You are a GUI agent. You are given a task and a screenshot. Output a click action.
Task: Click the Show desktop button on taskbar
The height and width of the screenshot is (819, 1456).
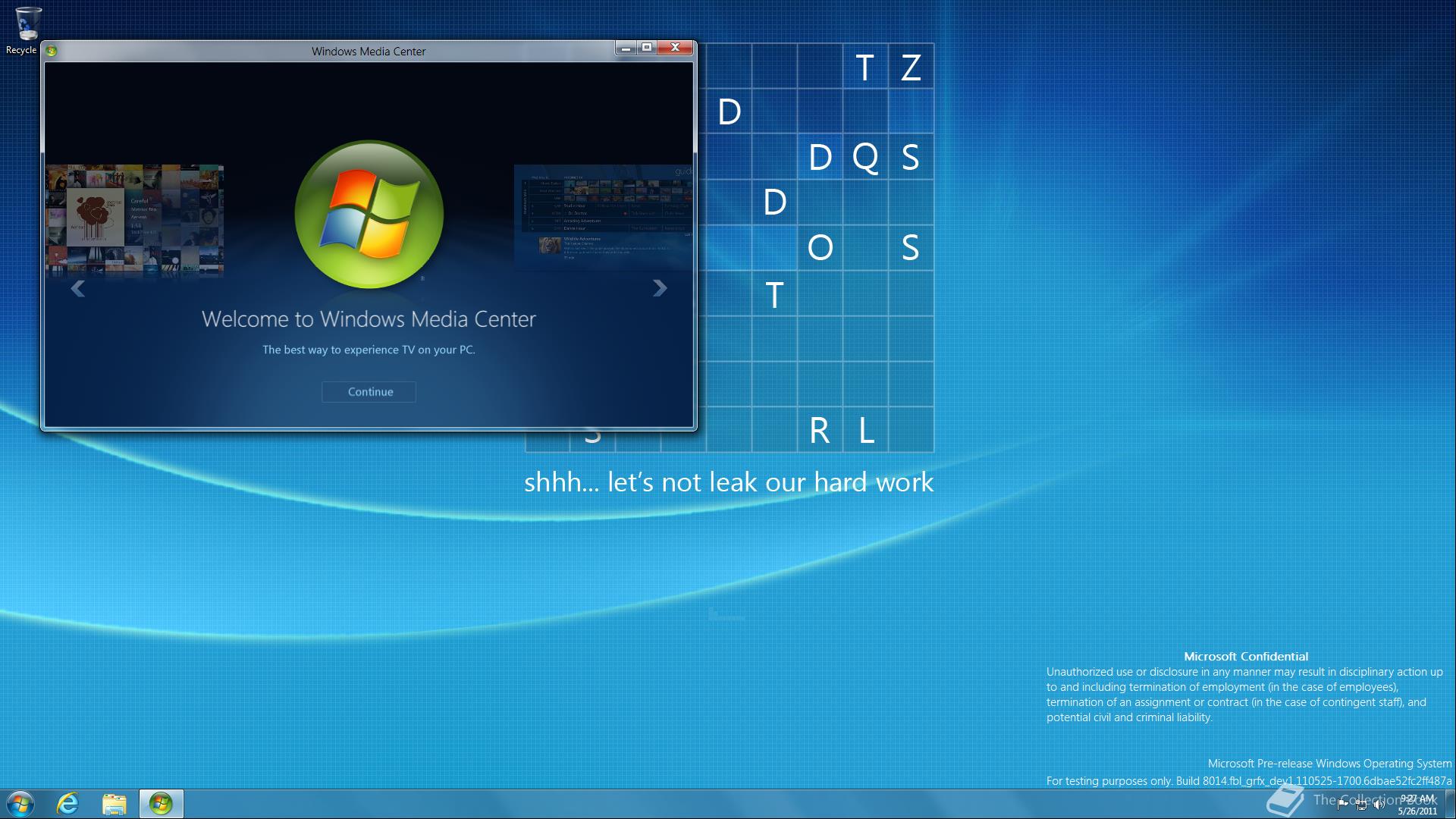(x=1450, y=804)
